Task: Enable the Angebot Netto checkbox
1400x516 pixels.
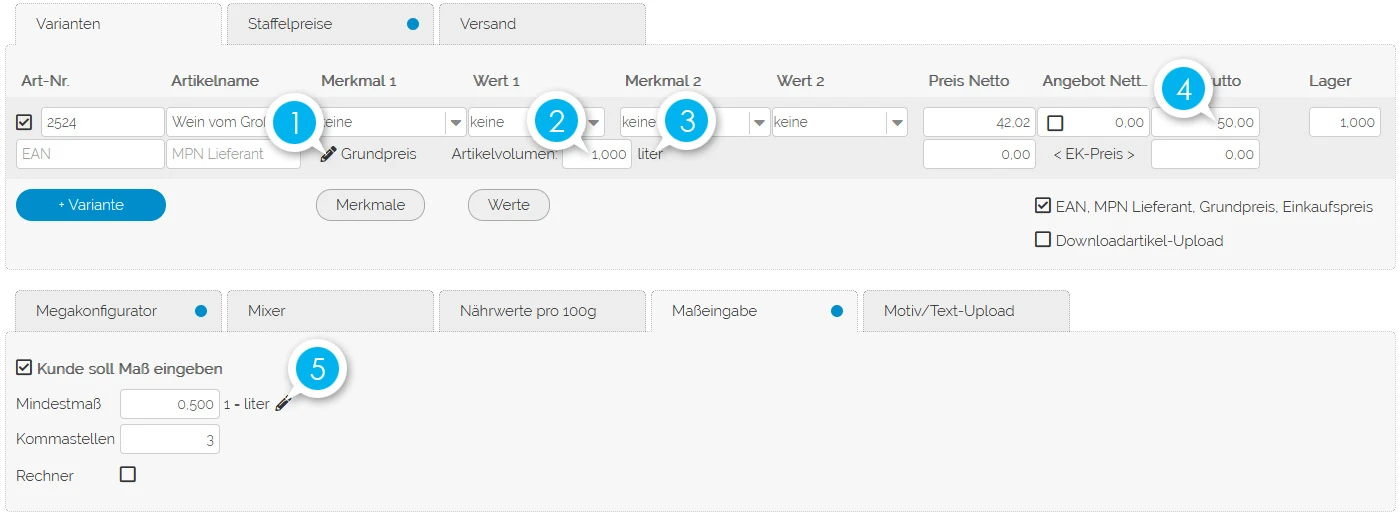Action: (x=1055, y=123)
